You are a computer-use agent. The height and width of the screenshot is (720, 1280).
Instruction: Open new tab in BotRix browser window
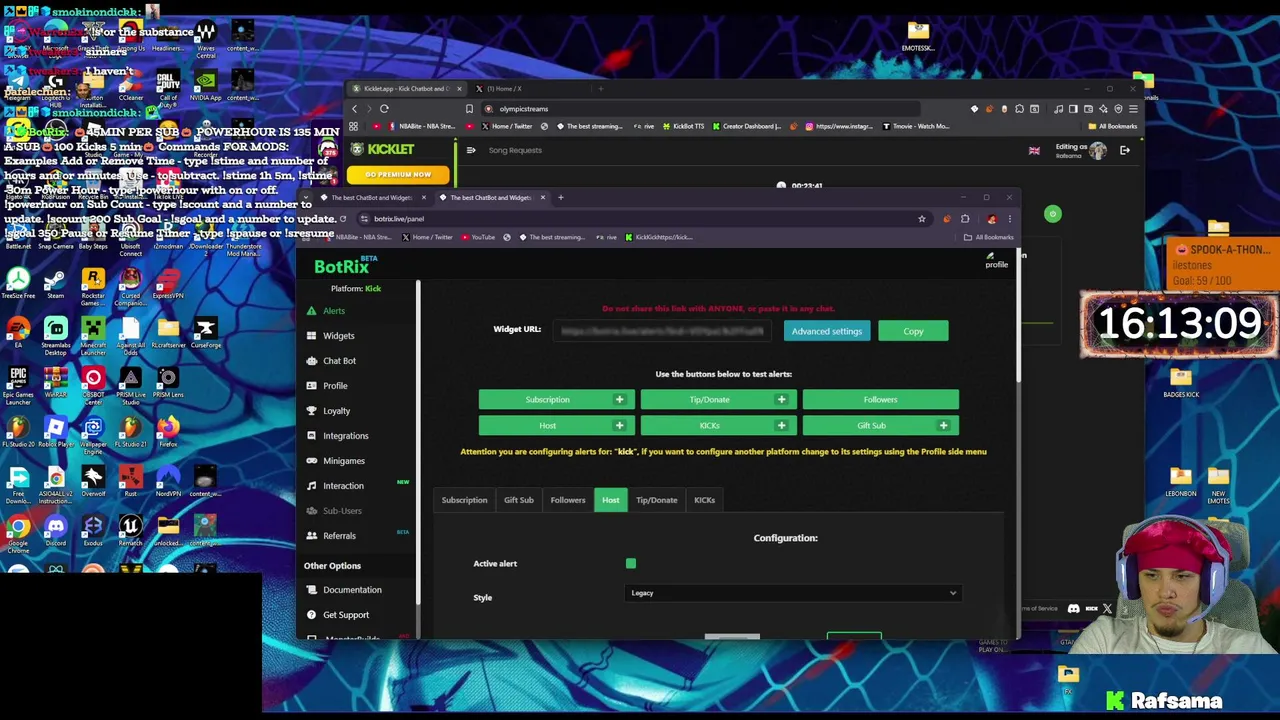click(x=560, y=198)
